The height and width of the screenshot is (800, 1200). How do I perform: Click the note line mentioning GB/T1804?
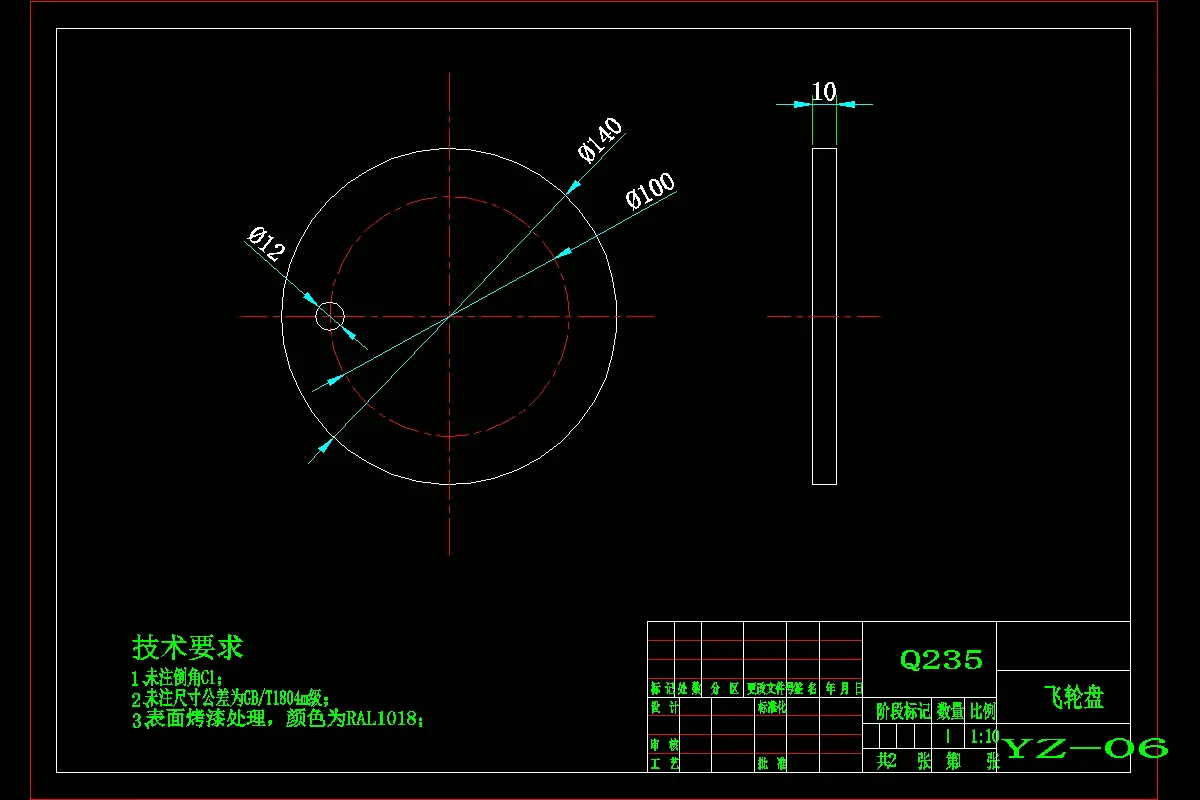(232, 698)
